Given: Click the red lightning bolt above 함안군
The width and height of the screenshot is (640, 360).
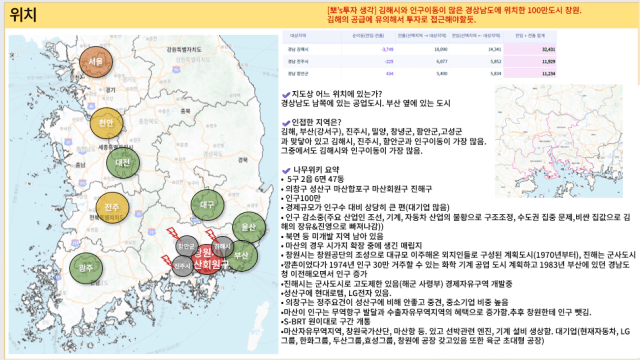Looking at the screenshot, I should pyautogui.click(x=173, y=234).
